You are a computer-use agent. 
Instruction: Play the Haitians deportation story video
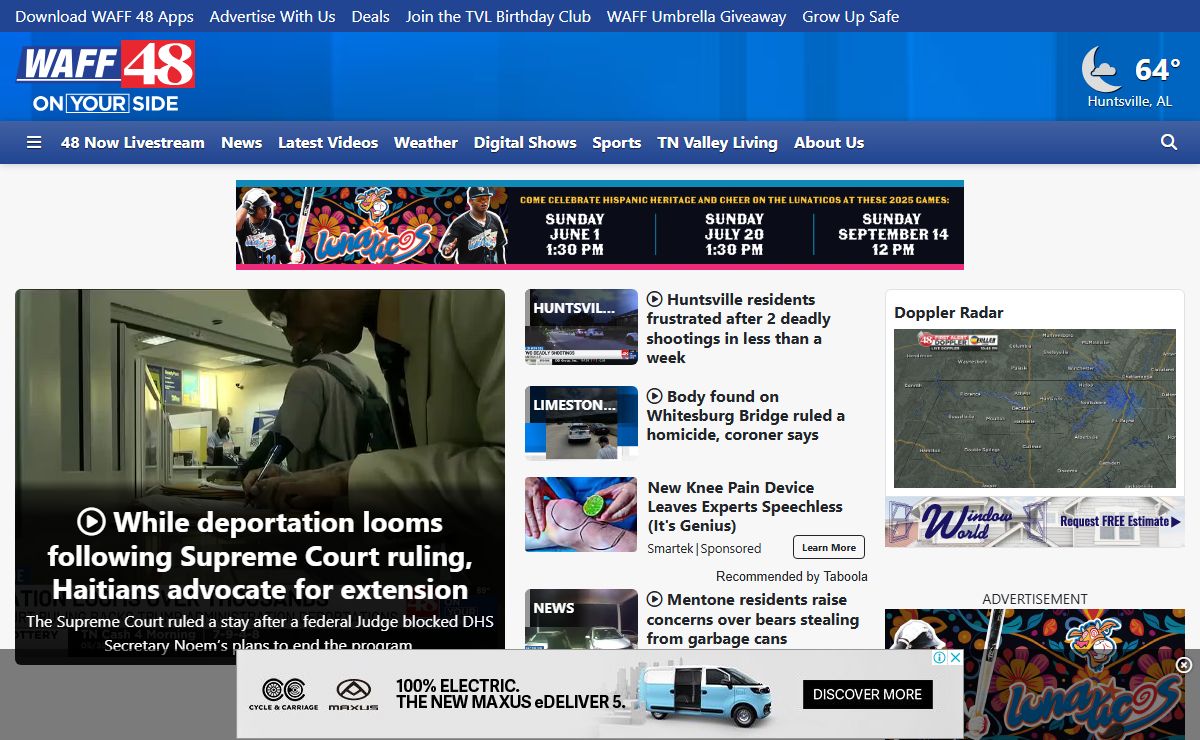[x=91, y=522]
